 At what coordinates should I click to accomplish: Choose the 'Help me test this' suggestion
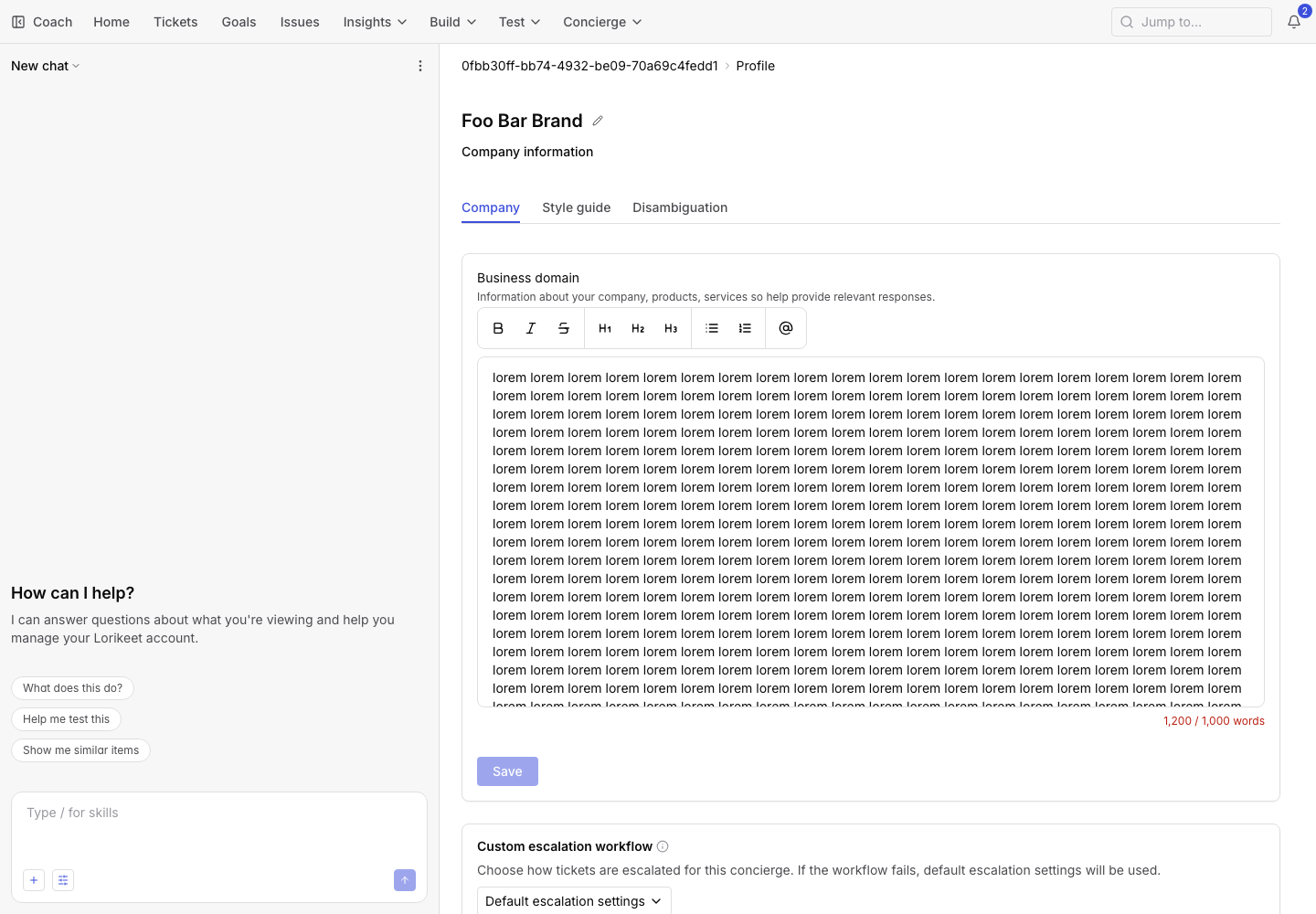(66, 719)
